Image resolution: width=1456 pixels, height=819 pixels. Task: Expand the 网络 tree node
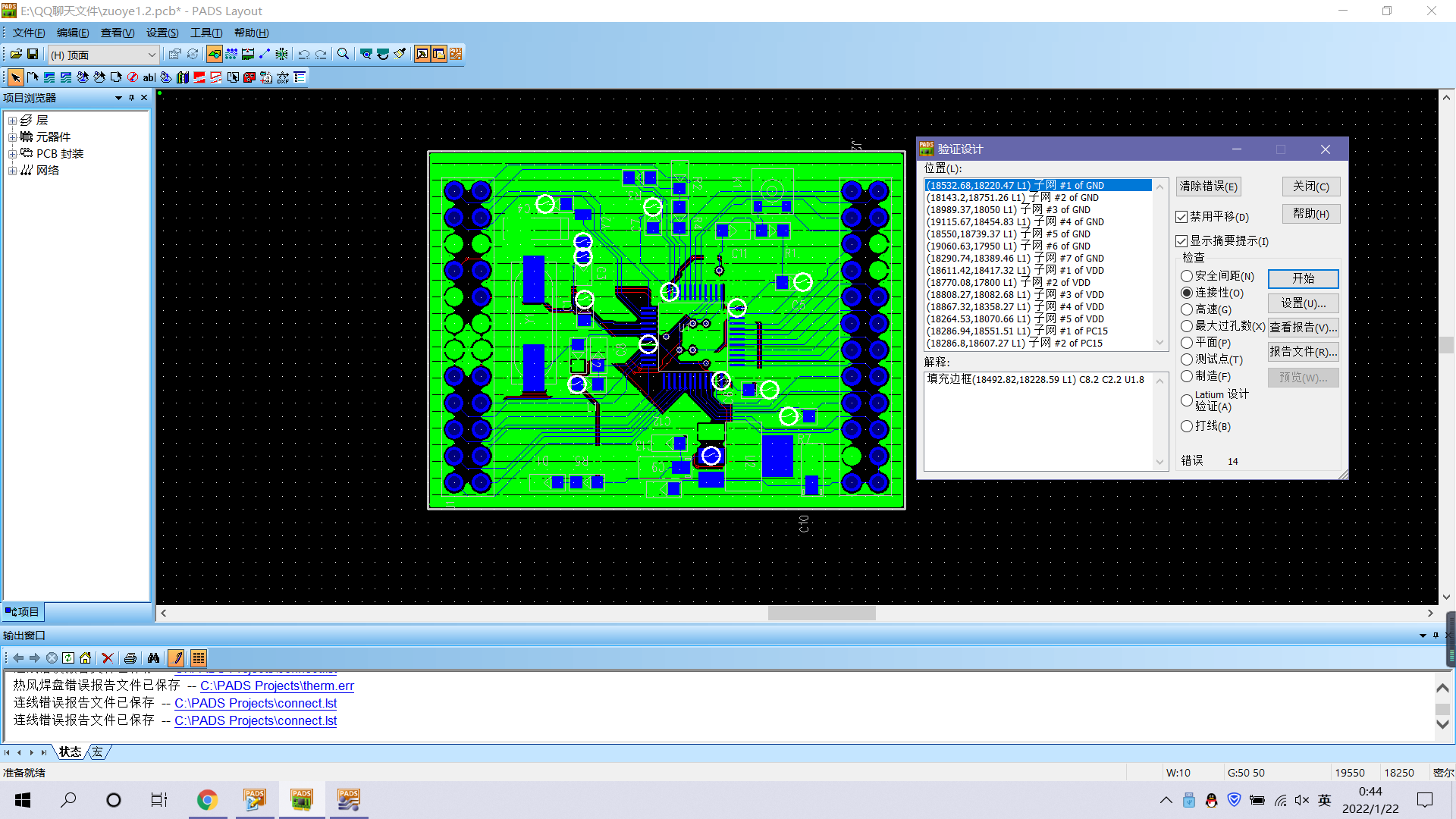(12, 171)
